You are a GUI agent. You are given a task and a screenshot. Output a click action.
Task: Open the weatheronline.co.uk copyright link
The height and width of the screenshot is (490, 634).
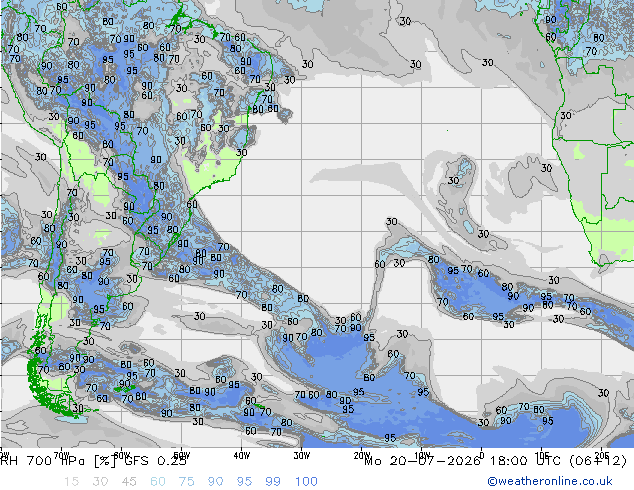pyautogui.click(x=549, y=481)
